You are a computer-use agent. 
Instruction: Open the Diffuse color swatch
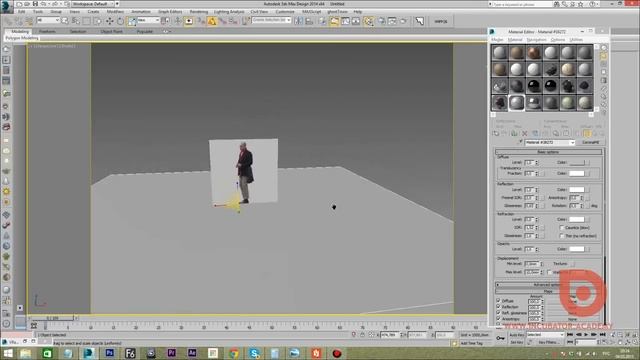(x=577, y=162)
